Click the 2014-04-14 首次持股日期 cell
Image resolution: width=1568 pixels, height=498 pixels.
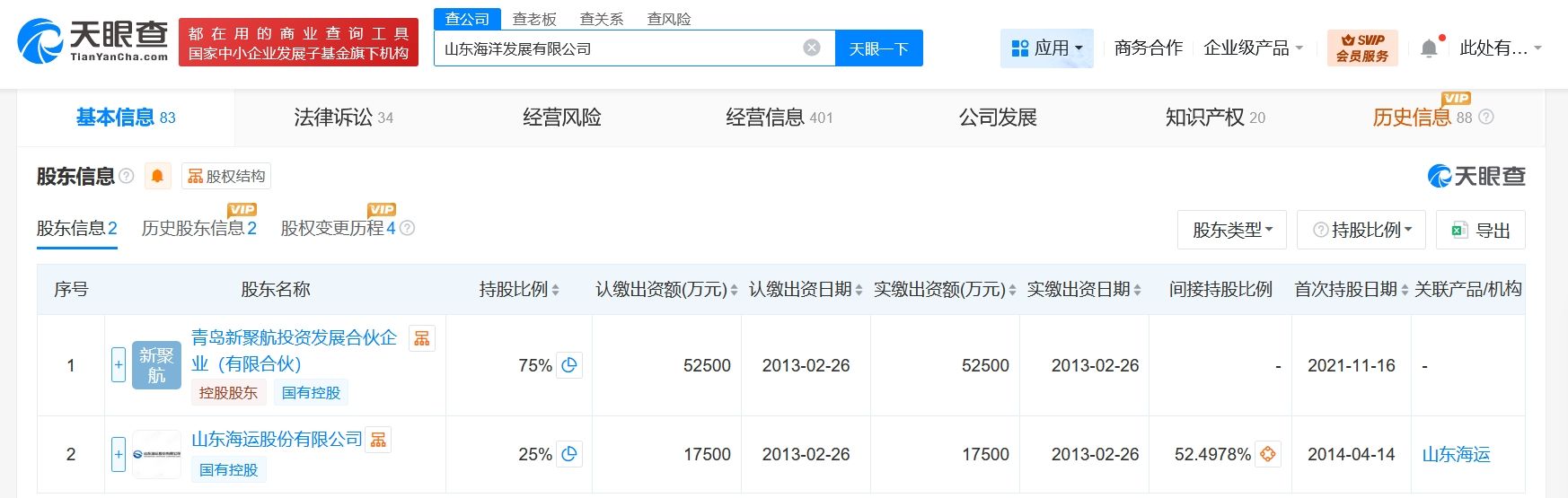point(1351,454)
